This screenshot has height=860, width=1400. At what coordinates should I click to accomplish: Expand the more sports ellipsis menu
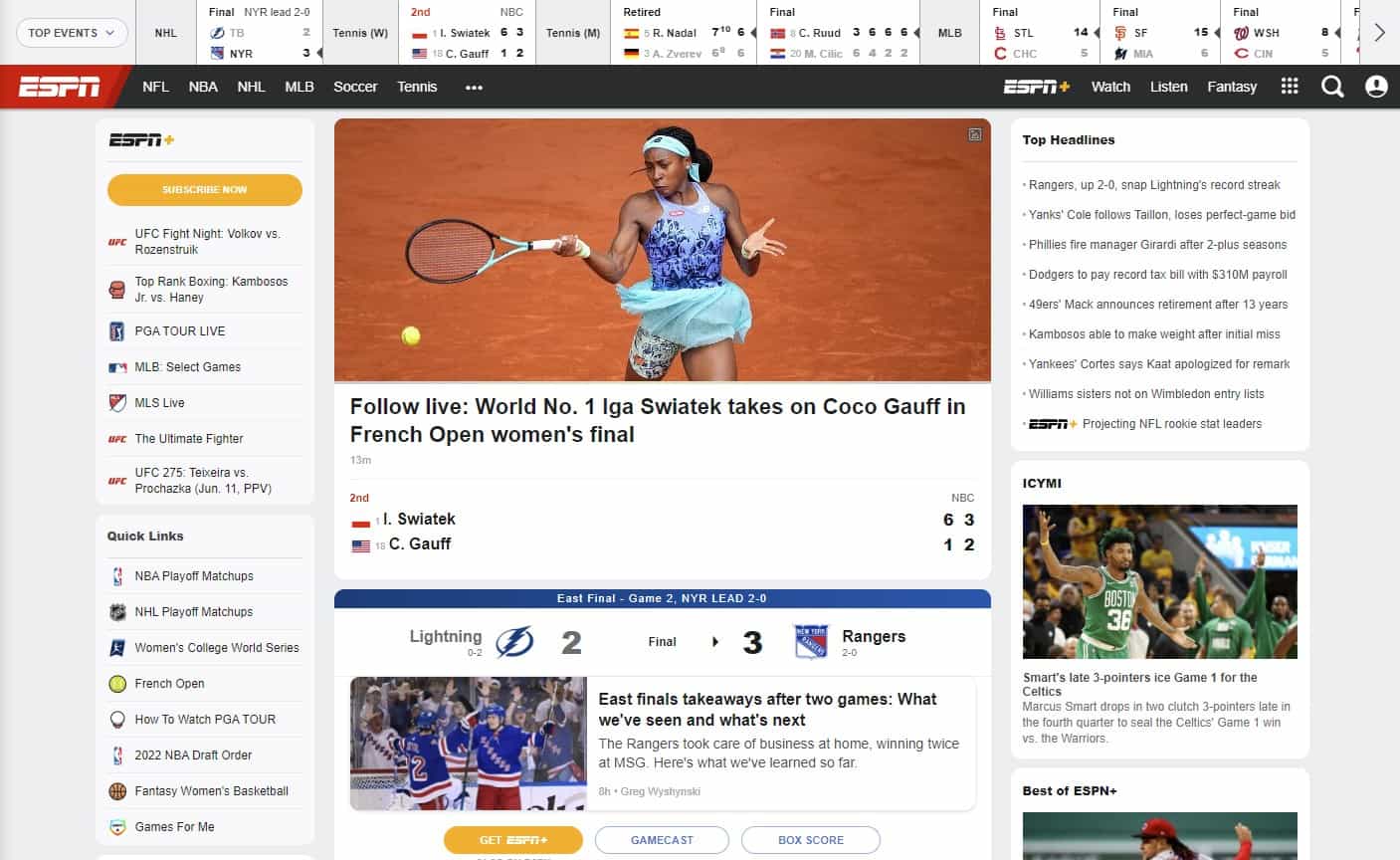click(x=474, y=87)
